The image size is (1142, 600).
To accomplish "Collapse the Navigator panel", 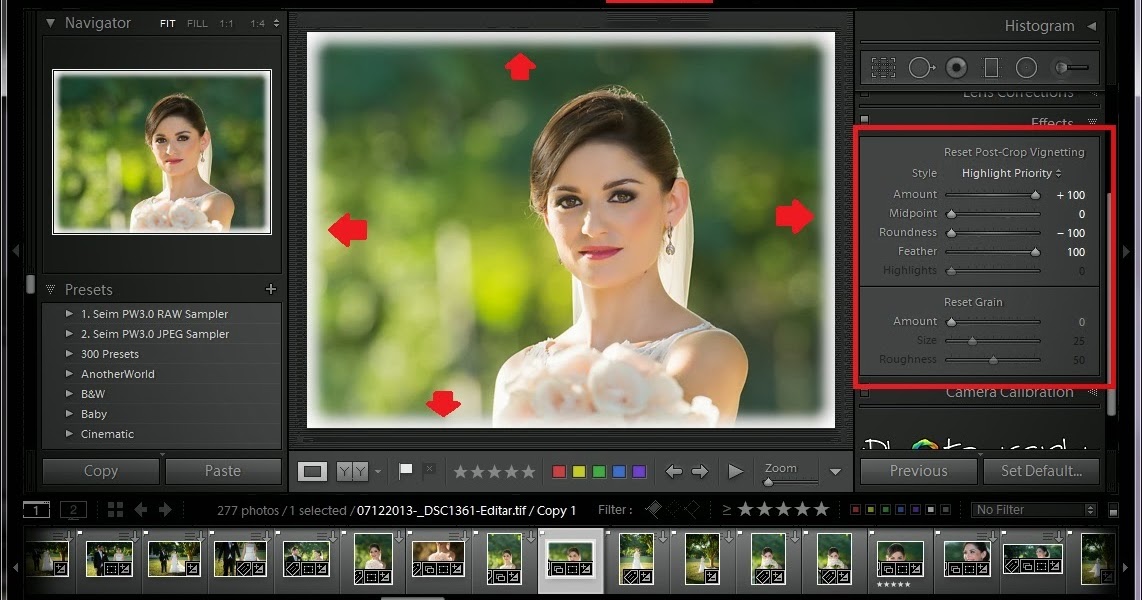I will (x=50, y=23).
